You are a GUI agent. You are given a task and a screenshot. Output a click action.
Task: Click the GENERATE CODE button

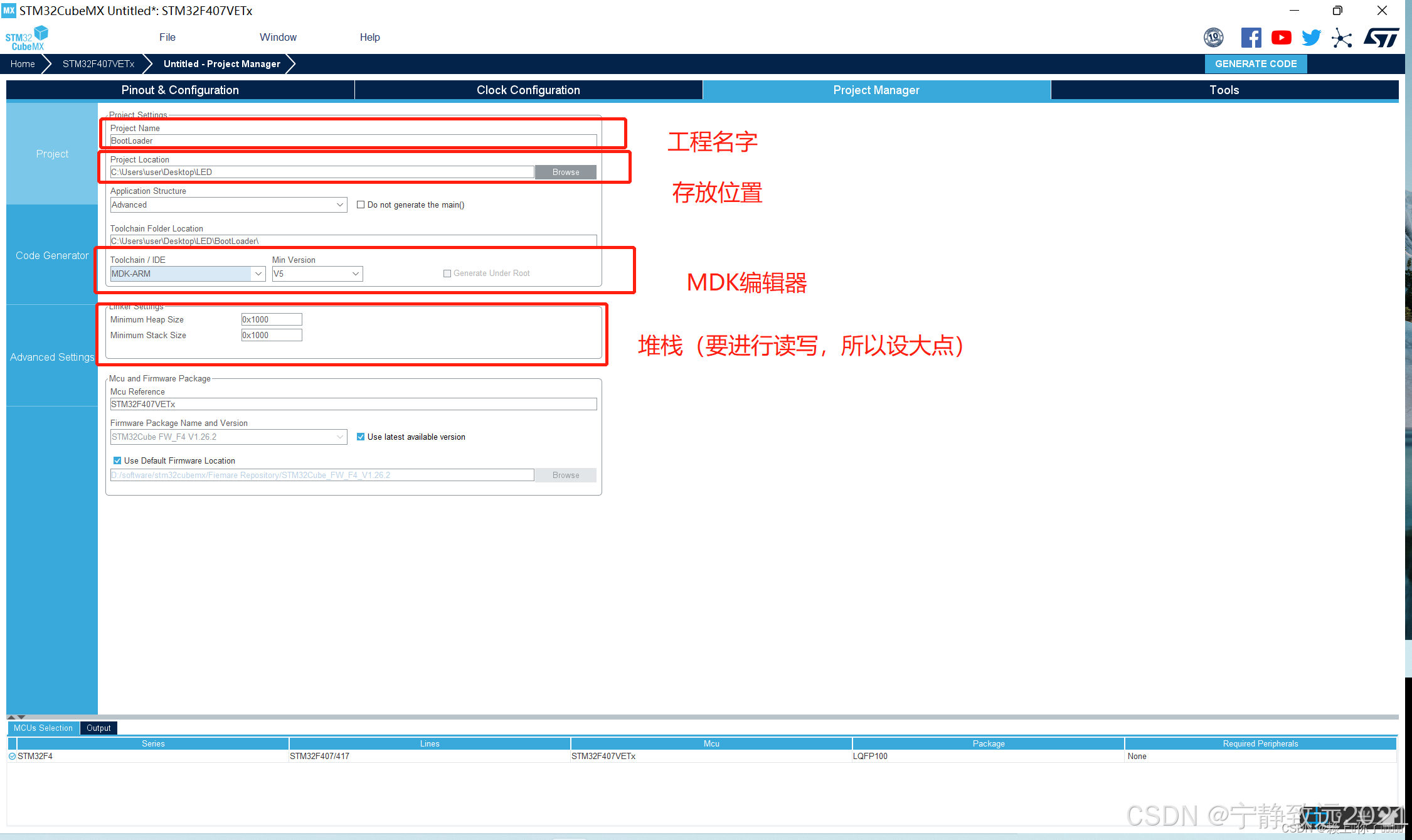pyautogui.click(x=1256, y=64)
